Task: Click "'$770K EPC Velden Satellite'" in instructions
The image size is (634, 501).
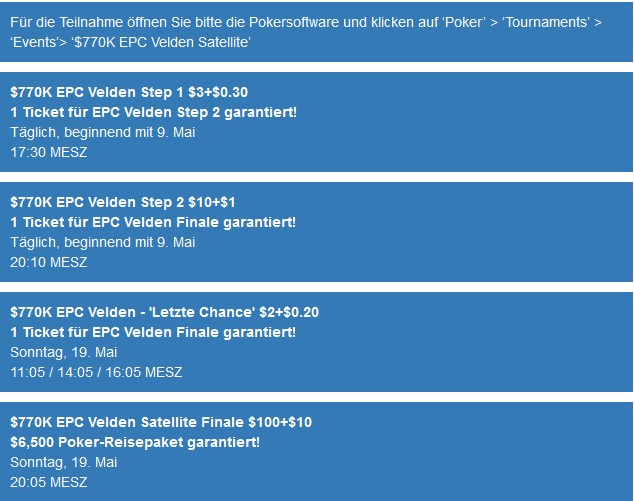Action: [161, 42]
